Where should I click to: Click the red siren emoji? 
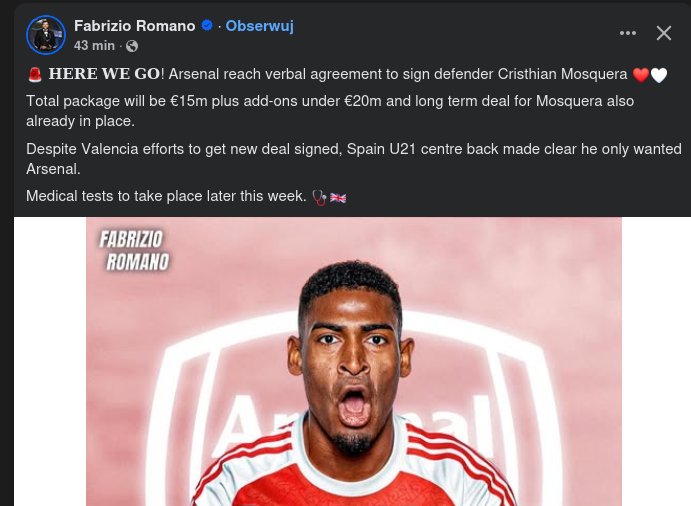[x=35, y=74]
